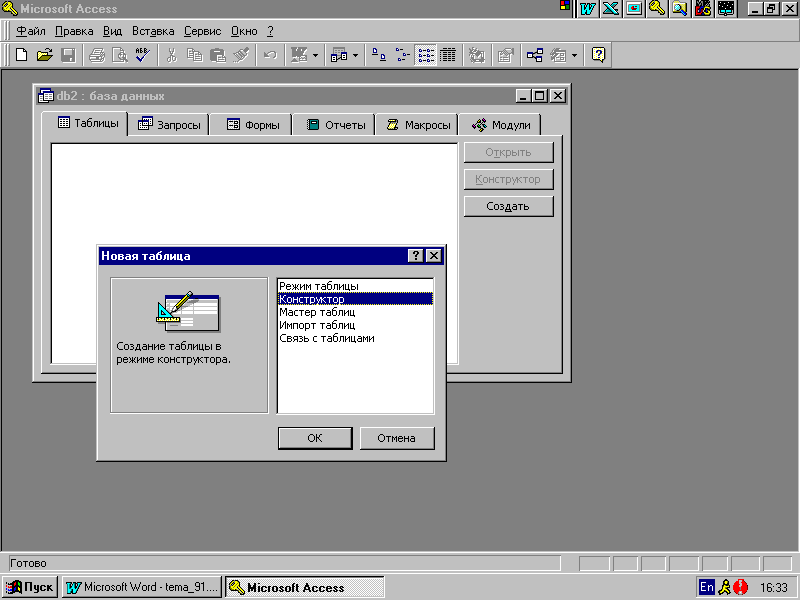800x600 pixels.
Task: Click the New Database toolbar icon
Action: click(21, 55)
